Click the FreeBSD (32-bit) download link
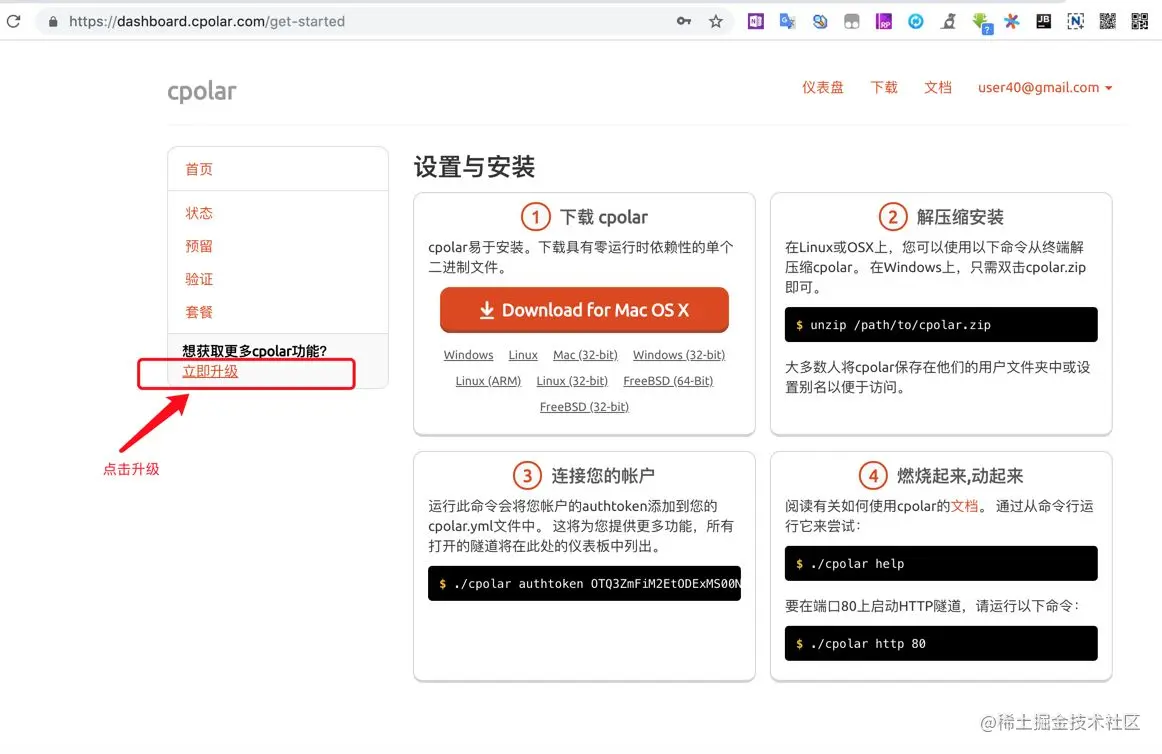 (584, 407)
